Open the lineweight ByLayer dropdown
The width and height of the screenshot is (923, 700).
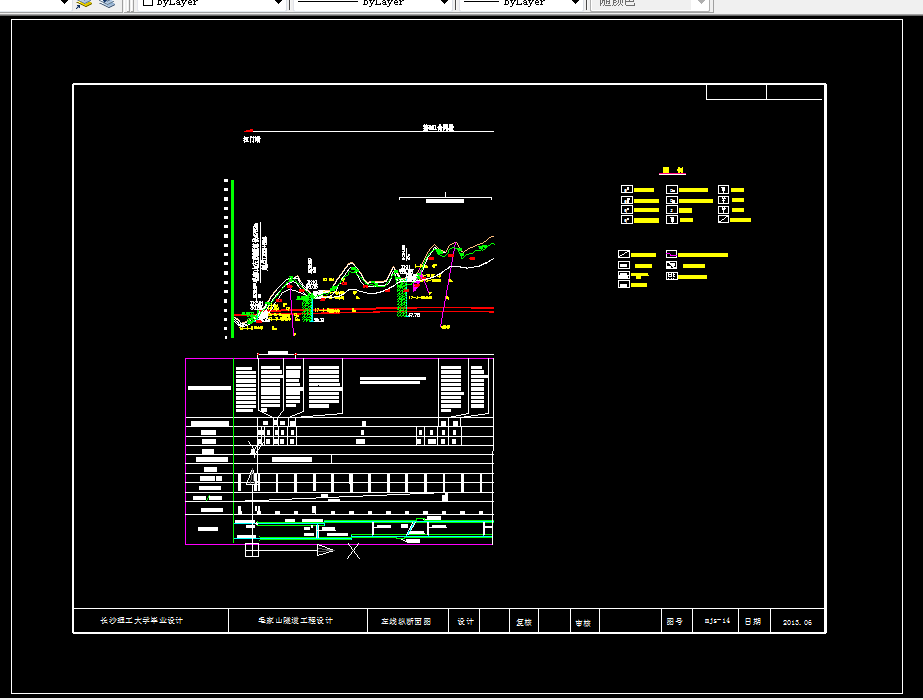(x=520, y=3)
